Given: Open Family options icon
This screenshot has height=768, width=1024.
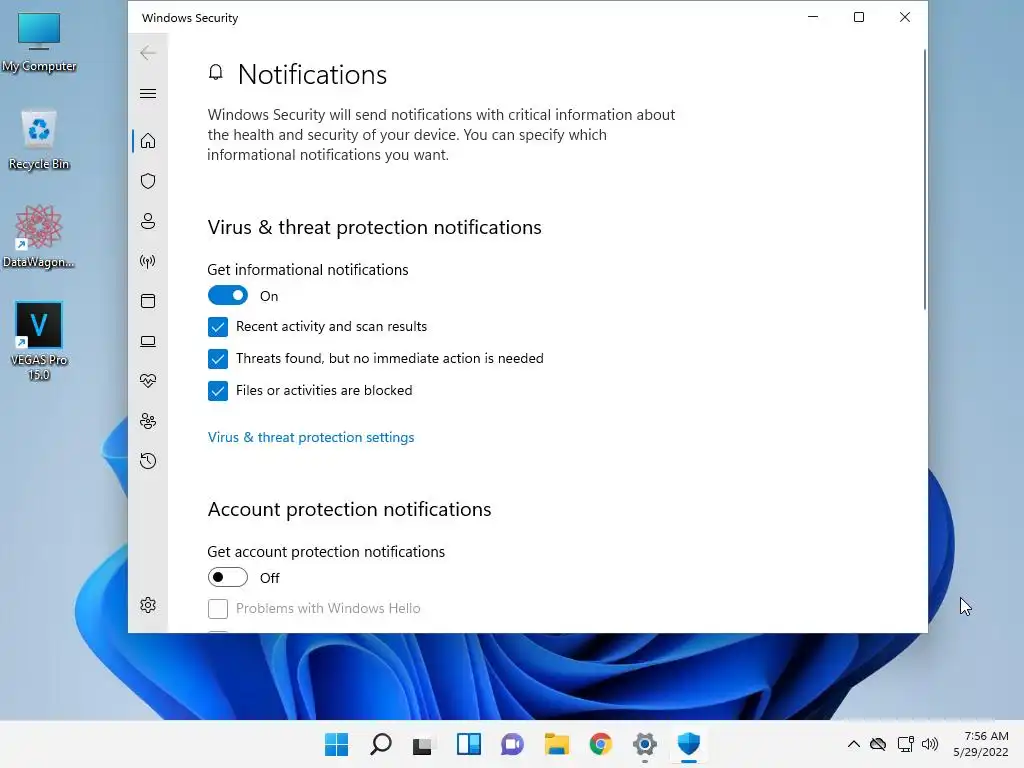Looking at the screenshot, I should [x=148, y=421].
